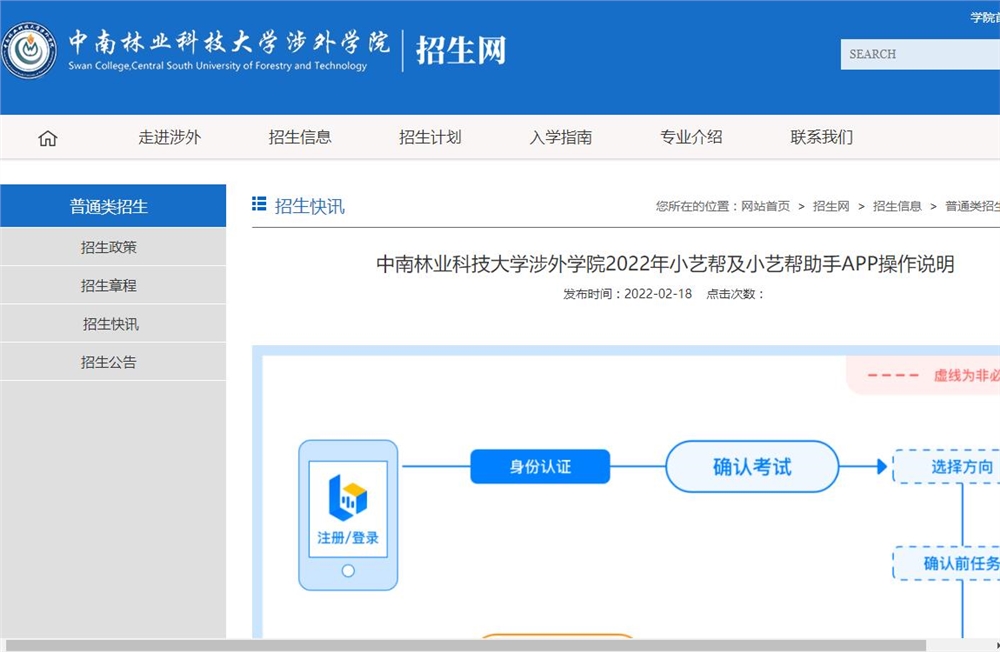
Task: Click 招生网 breadcrumb link
Action: 831,206
